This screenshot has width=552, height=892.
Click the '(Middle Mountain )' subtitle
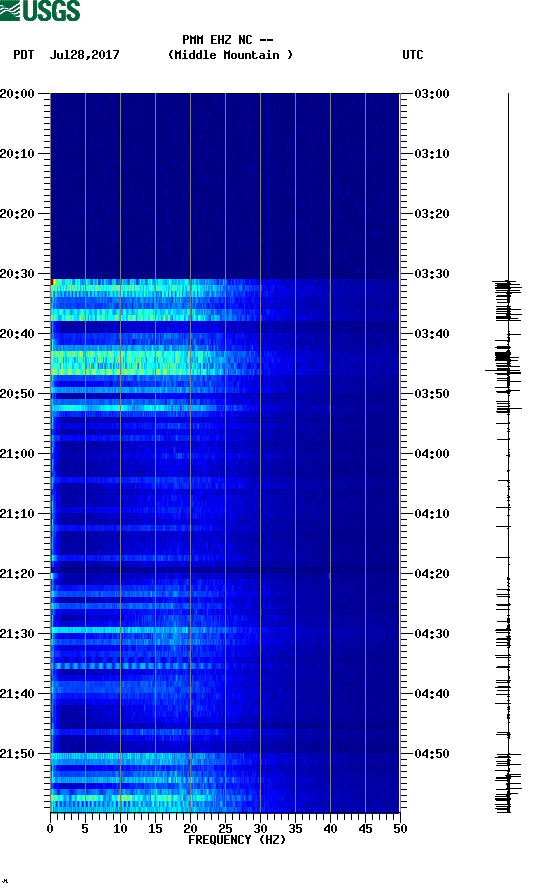pyautogui.click(x=230, y=55)
